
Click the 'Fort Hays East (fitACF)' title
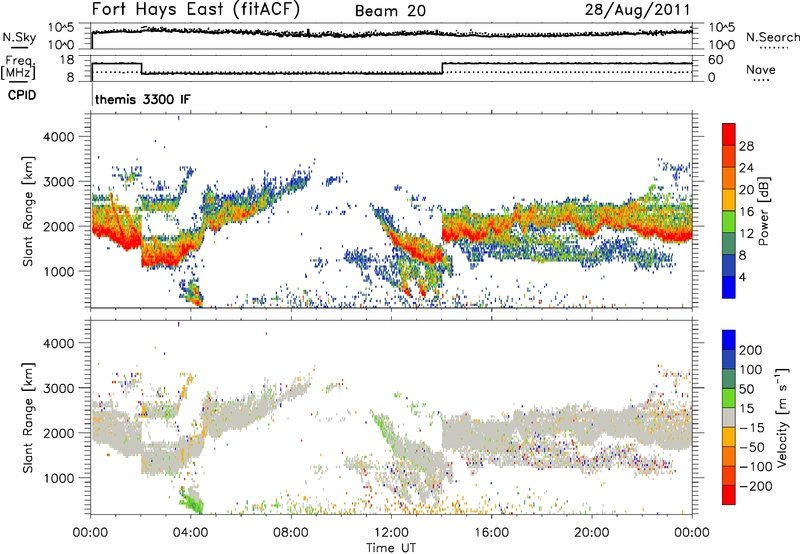tap(195, 9)
